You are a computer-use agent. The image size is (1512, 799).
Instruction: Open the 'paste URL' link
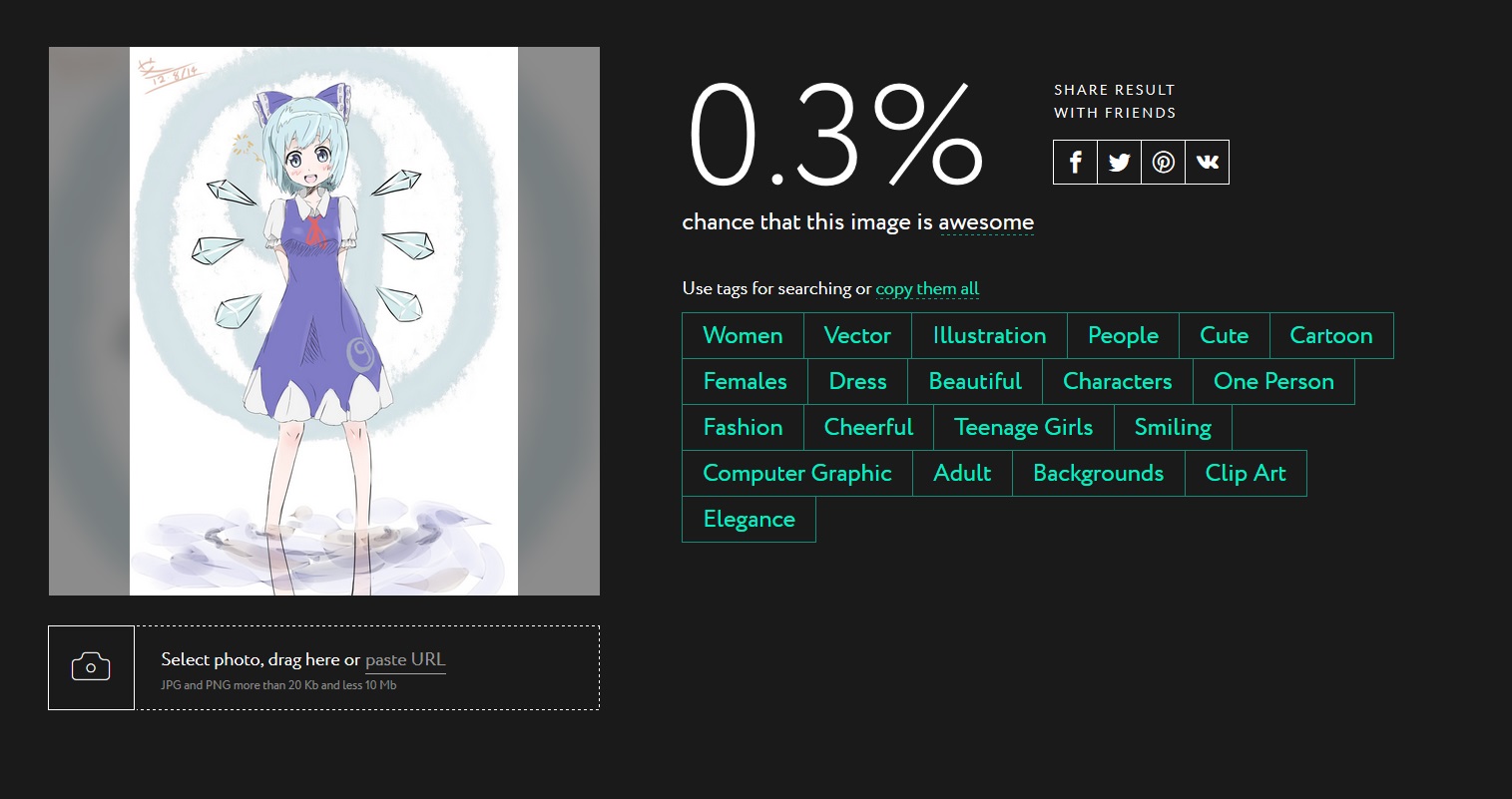coord(405,659)
